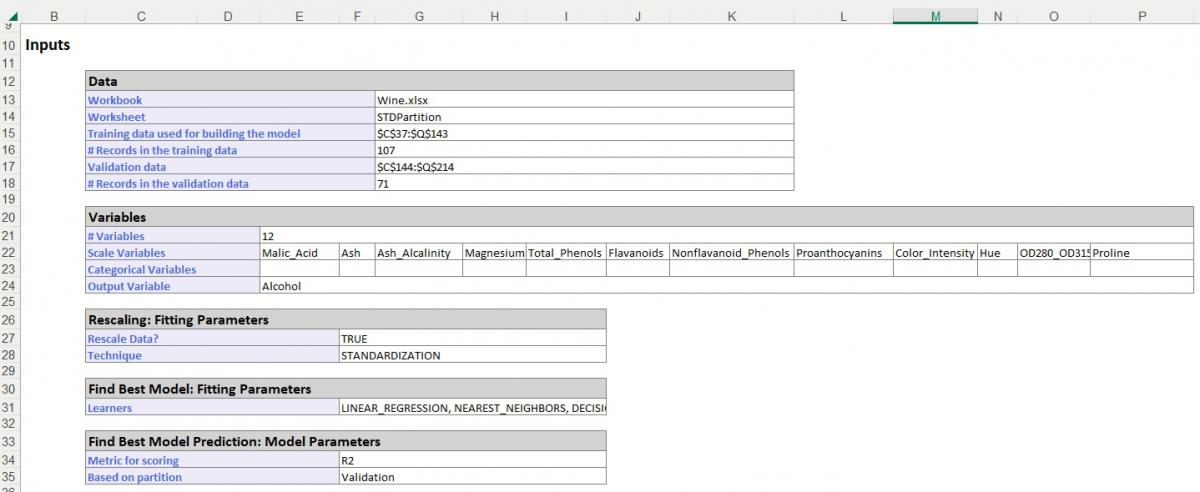The image size is (1200, 492).
Task: Select column M header
Action: tap(934, 16)
